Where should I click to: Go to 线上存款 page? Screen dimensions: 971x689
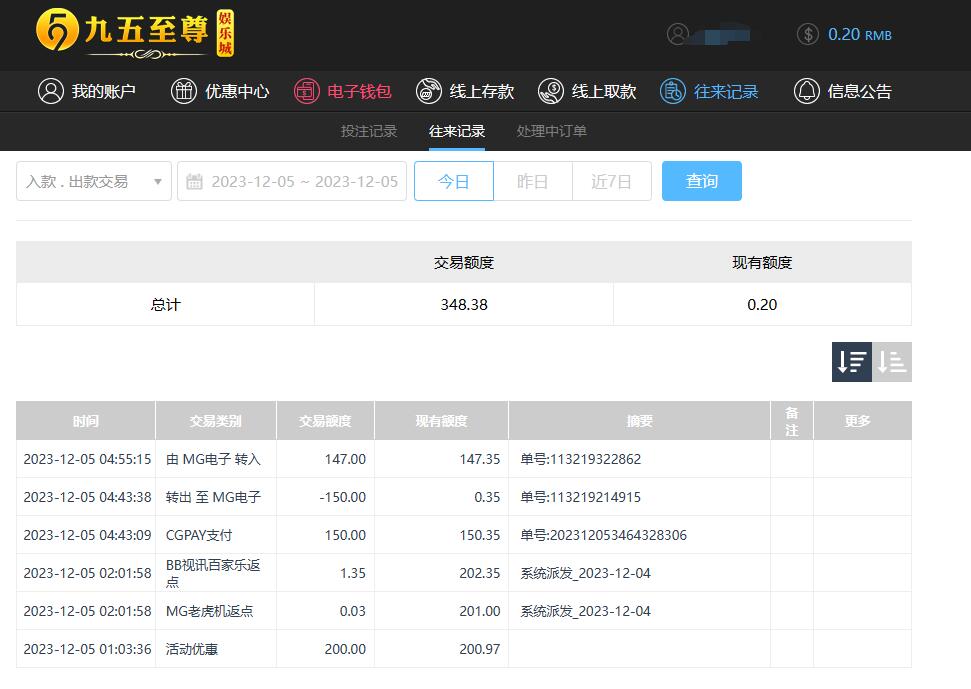point(465,91)
